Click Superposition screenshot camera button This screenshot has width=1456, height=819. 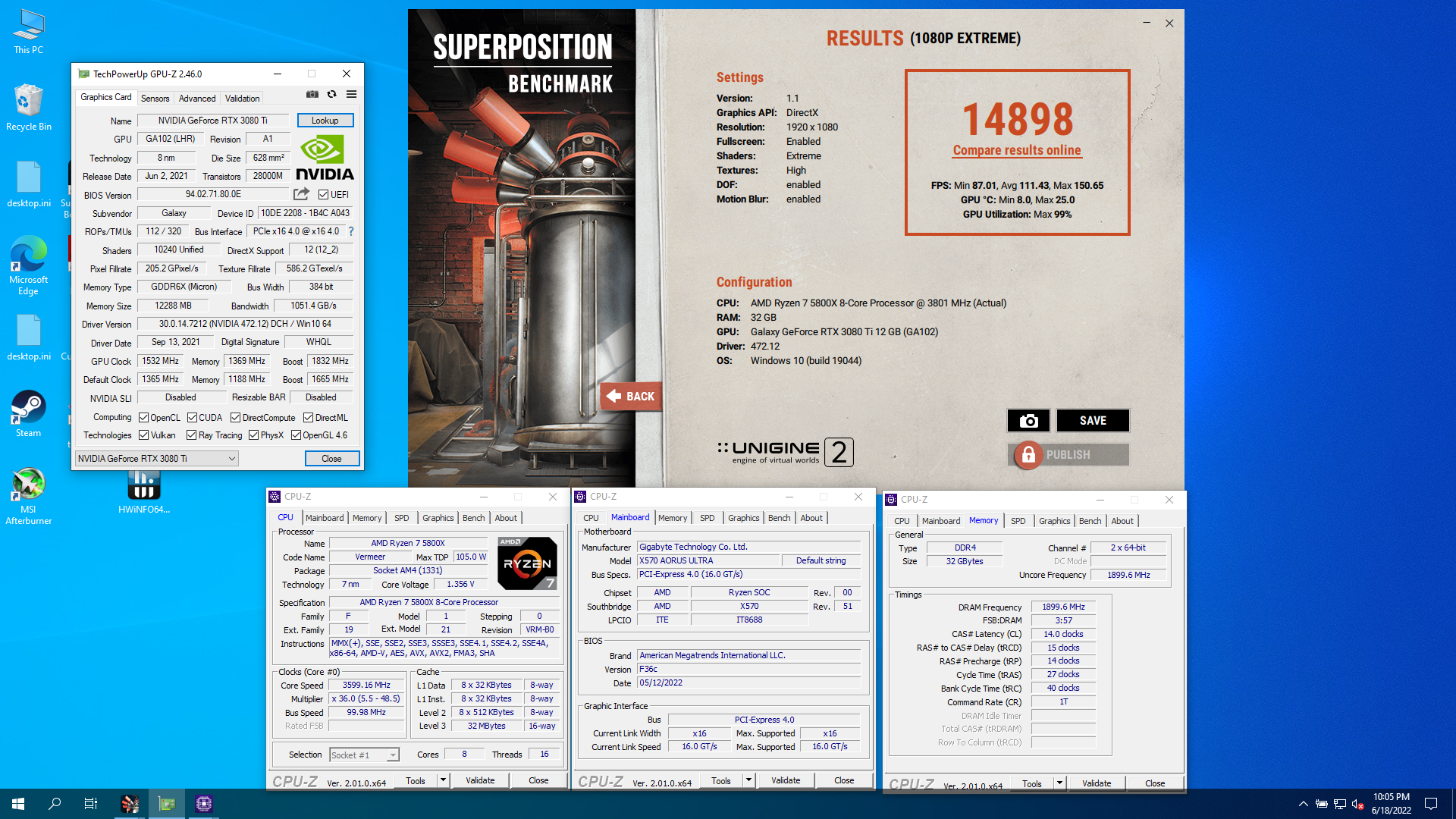click(x=1028, y=420)
